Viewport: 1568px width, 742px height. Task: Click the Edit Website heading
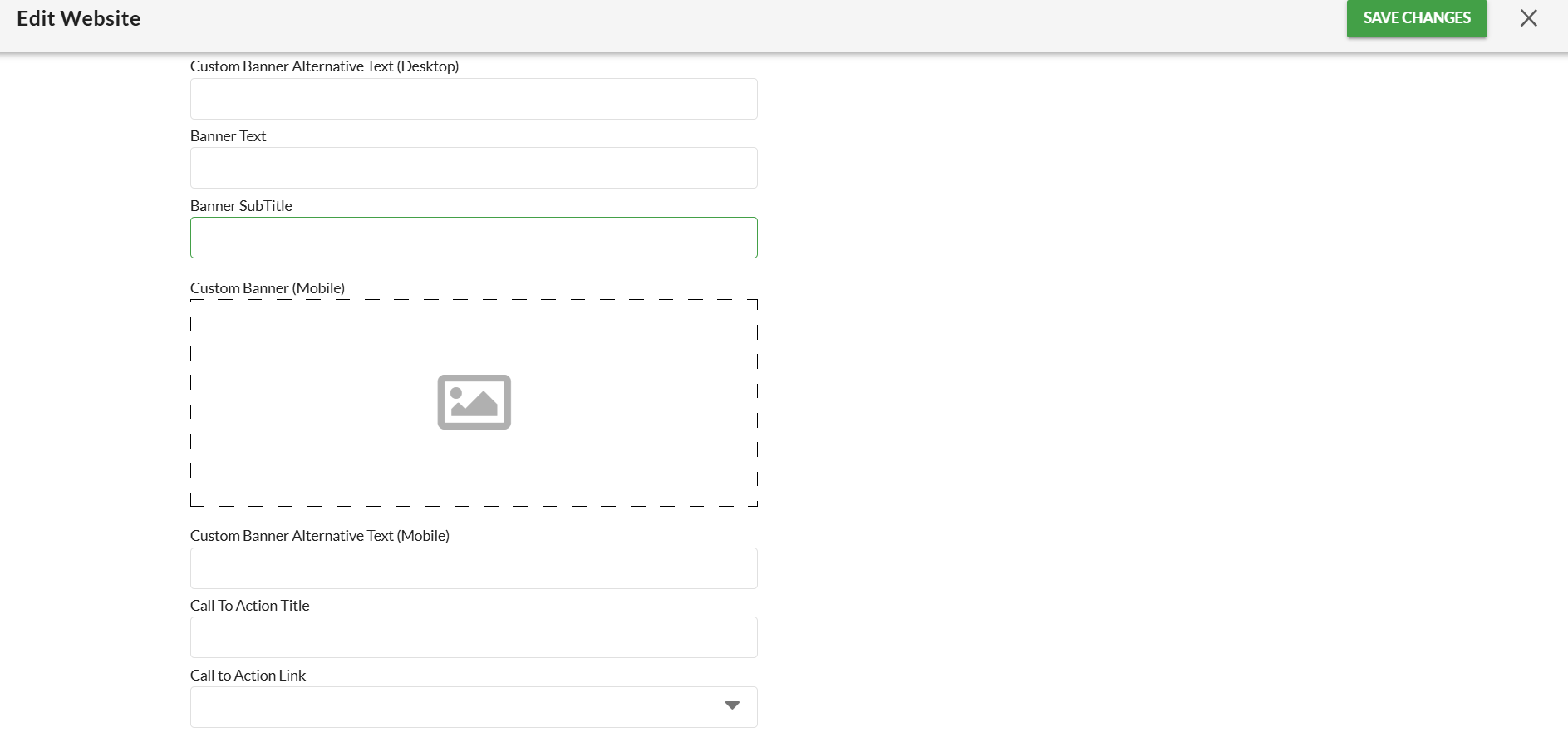78,18
